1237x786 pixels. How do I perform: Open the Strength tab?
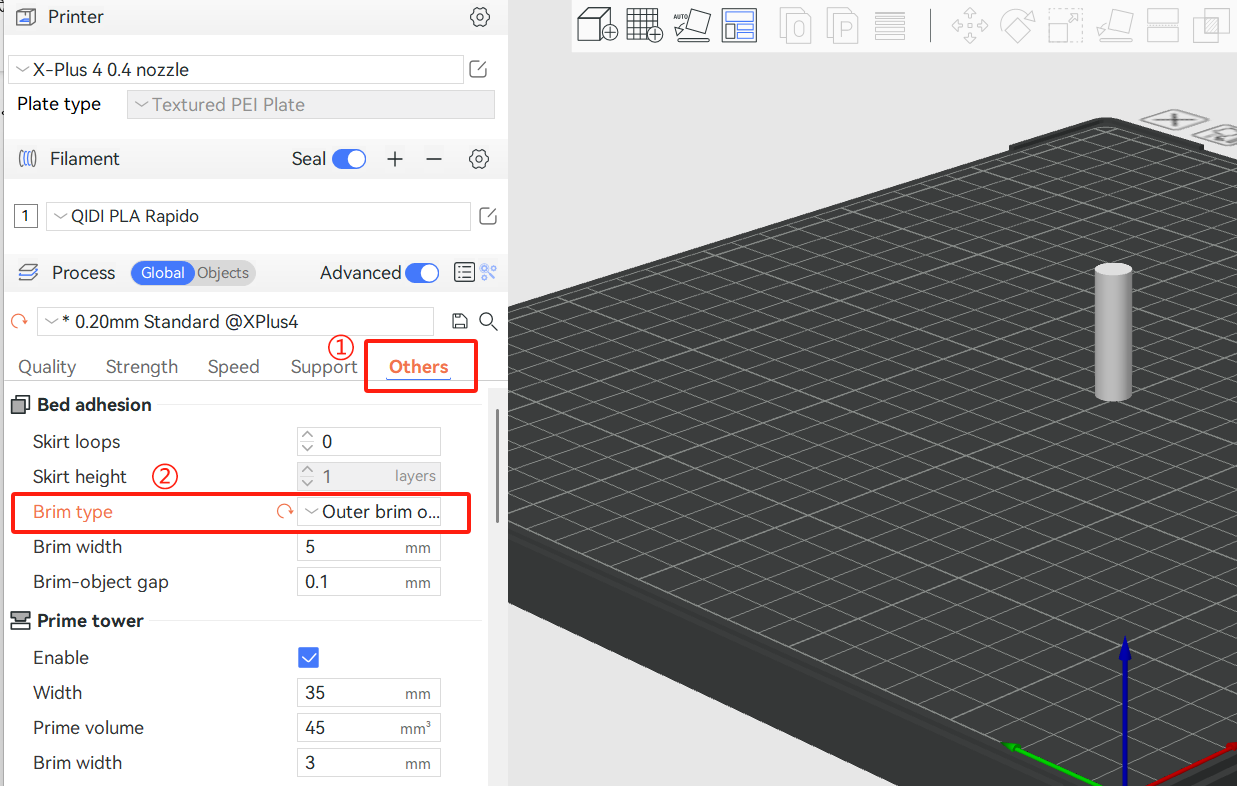pos(142,367)
